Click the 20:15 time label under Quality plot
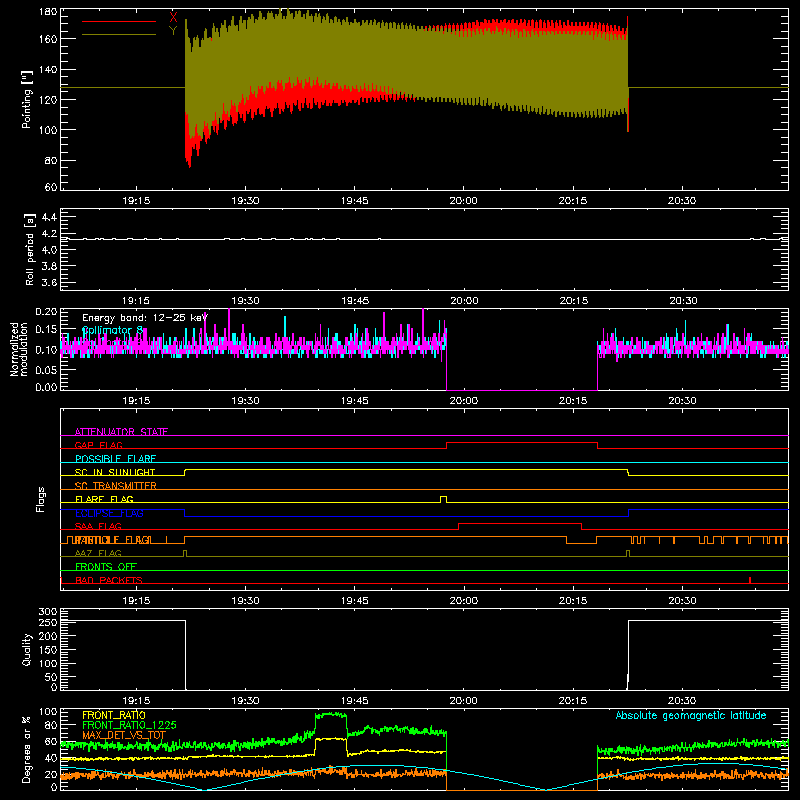The height and width of the screenshot is (800, 800). [573, 701]
